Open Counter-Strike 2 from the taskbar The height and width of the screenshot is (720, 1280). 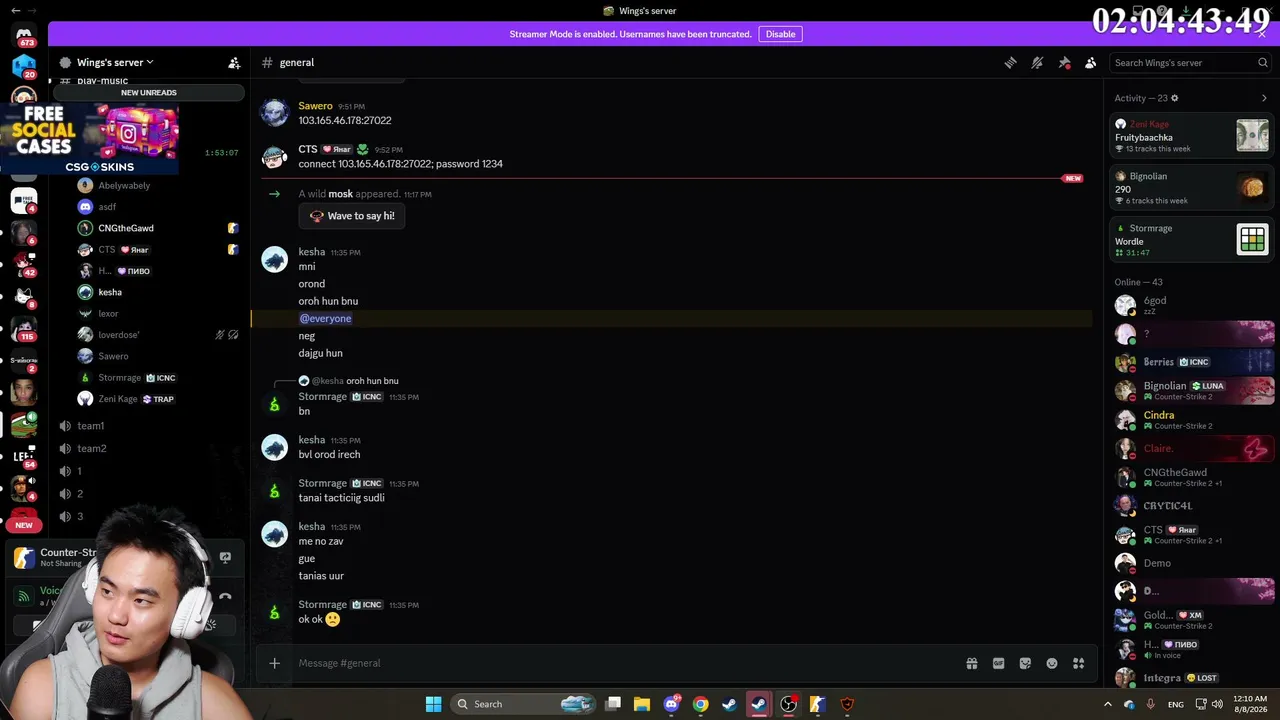[817, 704]
